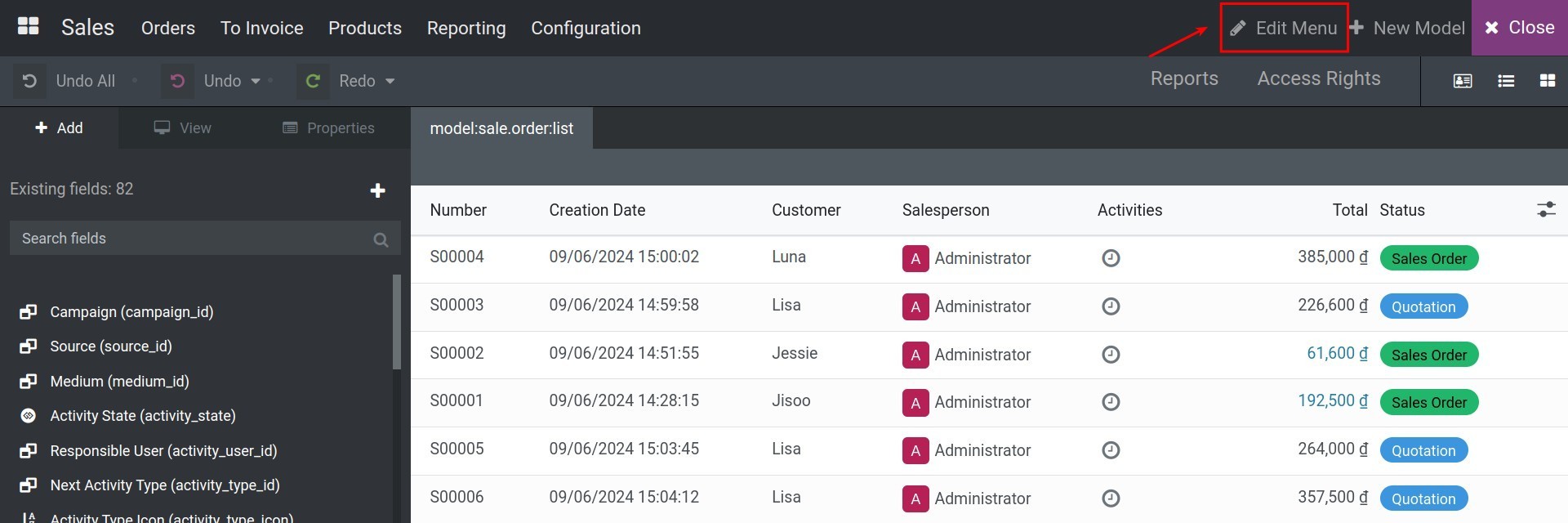Switch to the View tab
Image resolution: width=1568 pixels, height=523 pixels.
point(183,128)
